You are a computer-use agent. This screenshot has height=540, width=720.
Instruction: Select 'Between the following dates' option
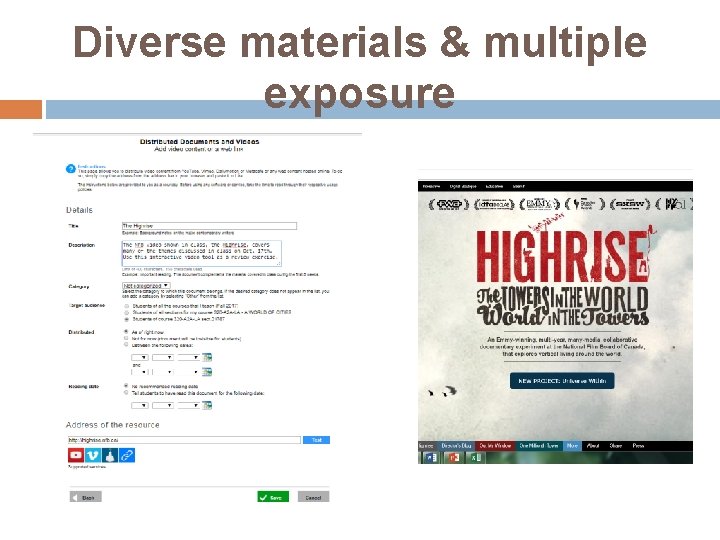[x=126, y=344]
